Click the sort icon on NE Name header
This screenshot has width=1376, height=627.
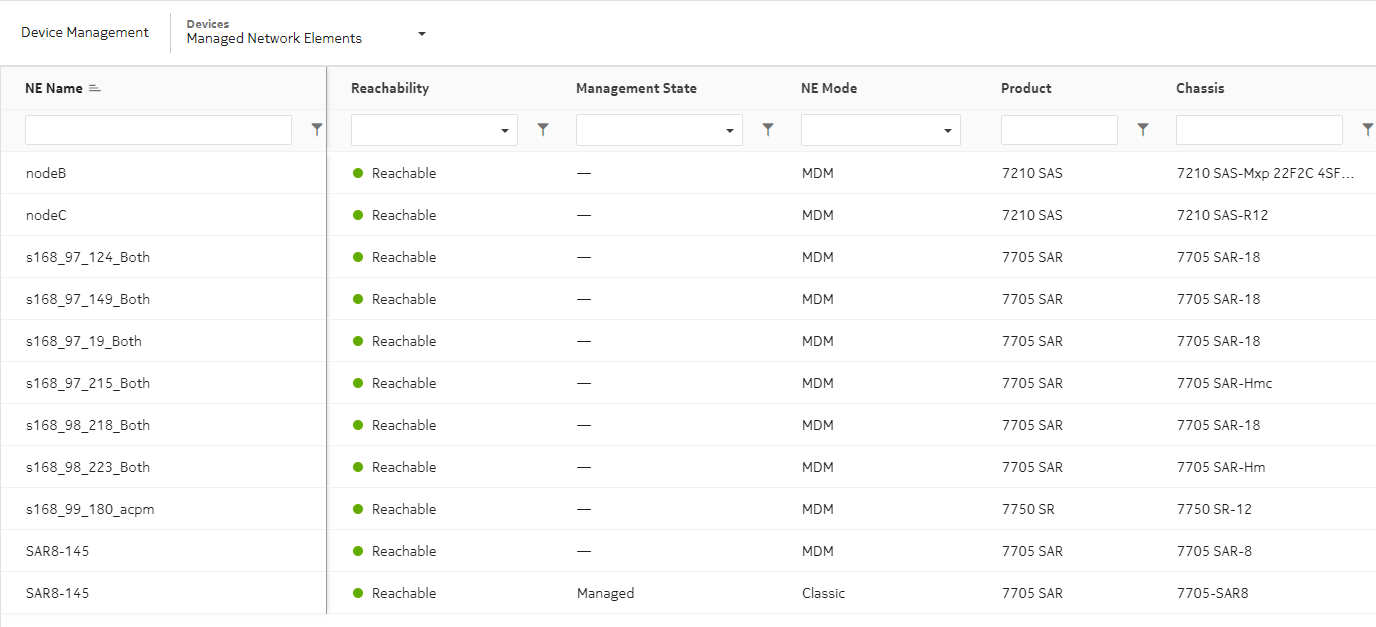click(93, 87)
